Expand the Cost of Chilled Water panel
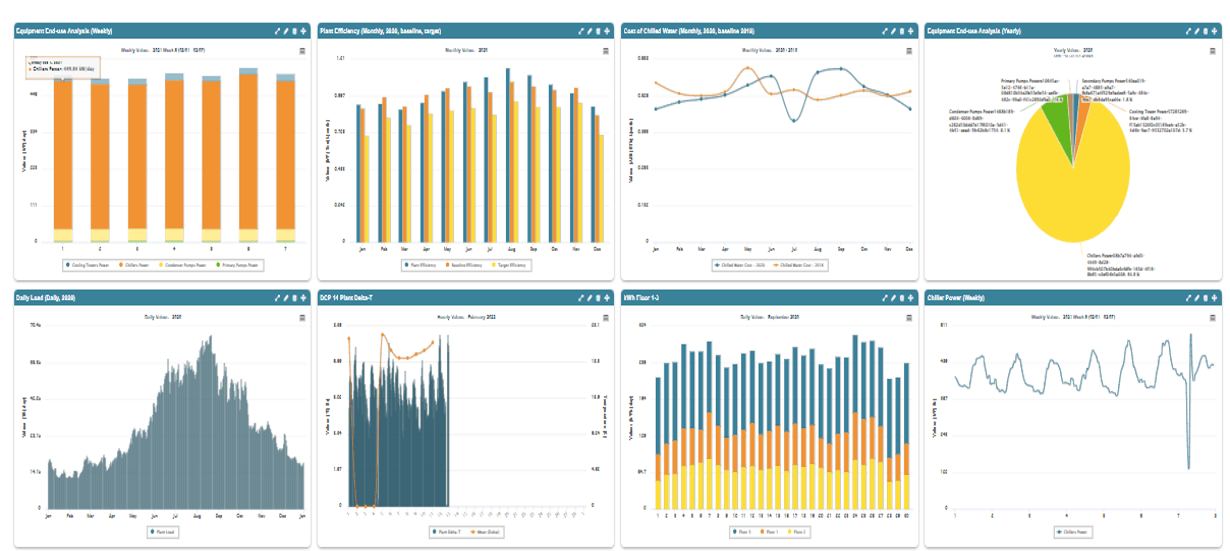The image size is (1230, 551). coord(884,30)
